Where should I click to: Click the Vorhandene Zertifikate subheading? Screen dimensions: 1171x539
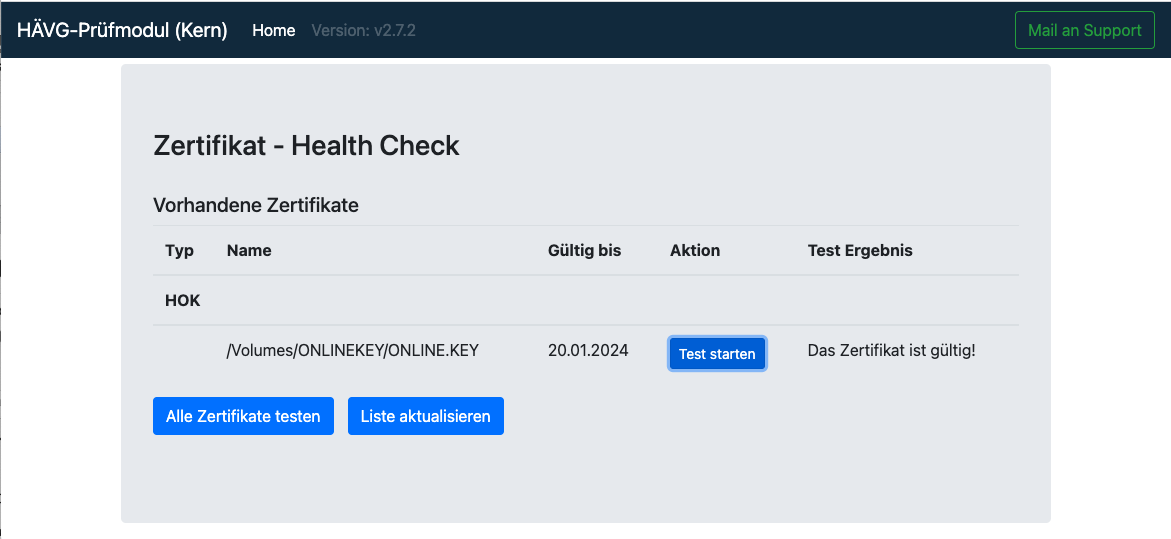coord(256,205)
